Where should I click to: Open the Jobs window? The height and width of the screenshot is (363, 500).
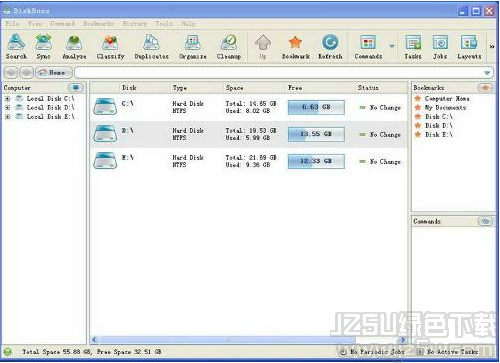pos(440,47)
